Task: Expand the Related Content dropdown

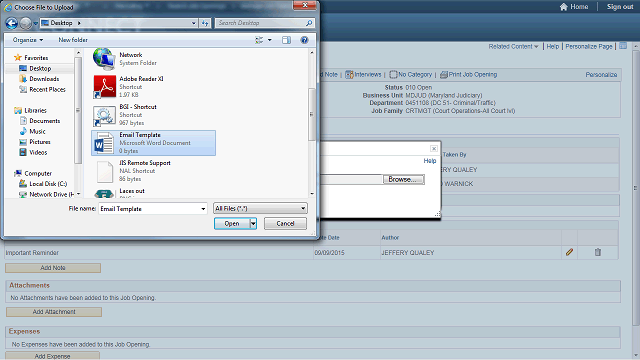Action: (x=513, y=47)
